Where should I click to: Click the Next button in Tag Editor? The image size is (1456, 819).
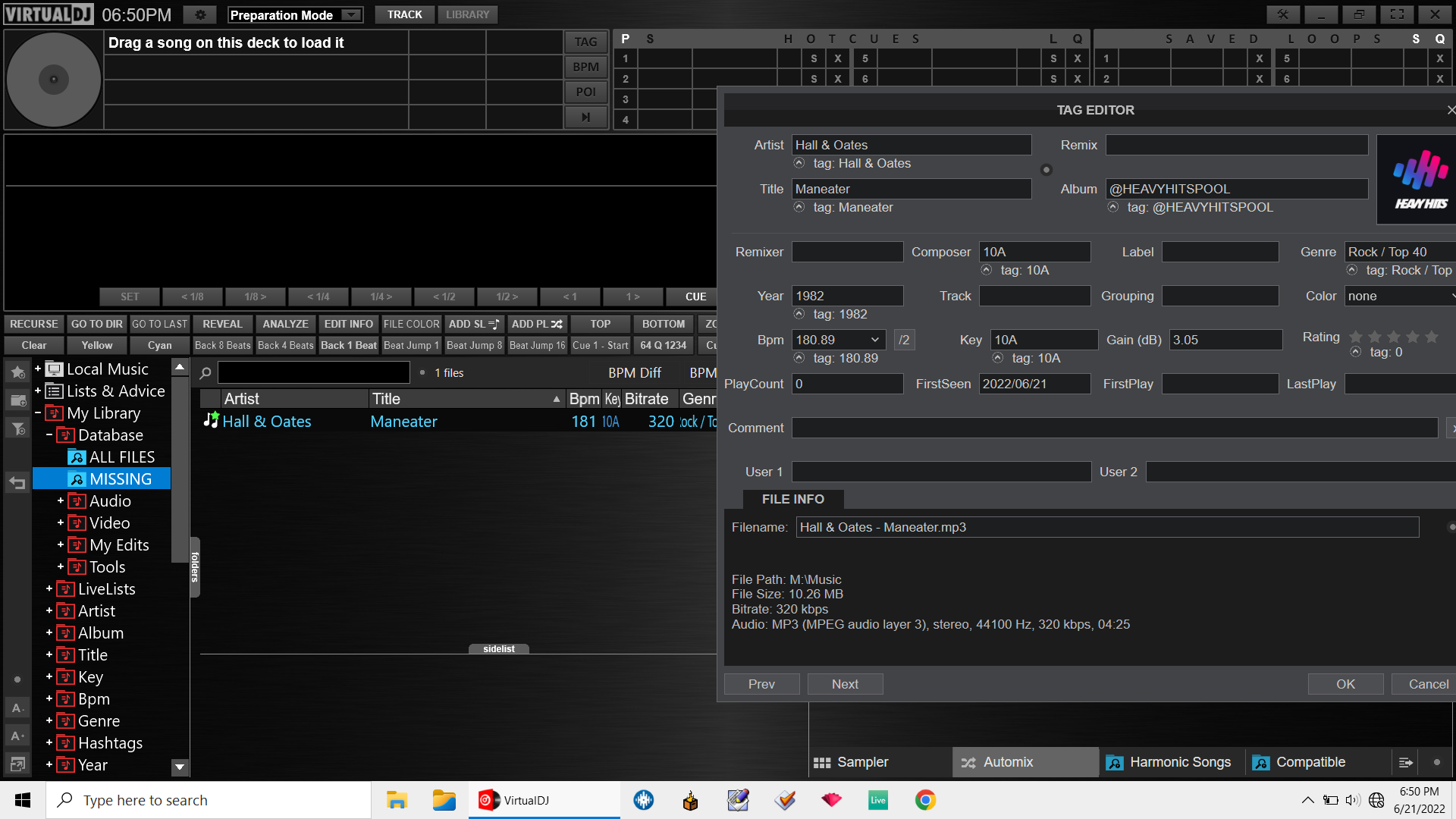tap(845, 684)
